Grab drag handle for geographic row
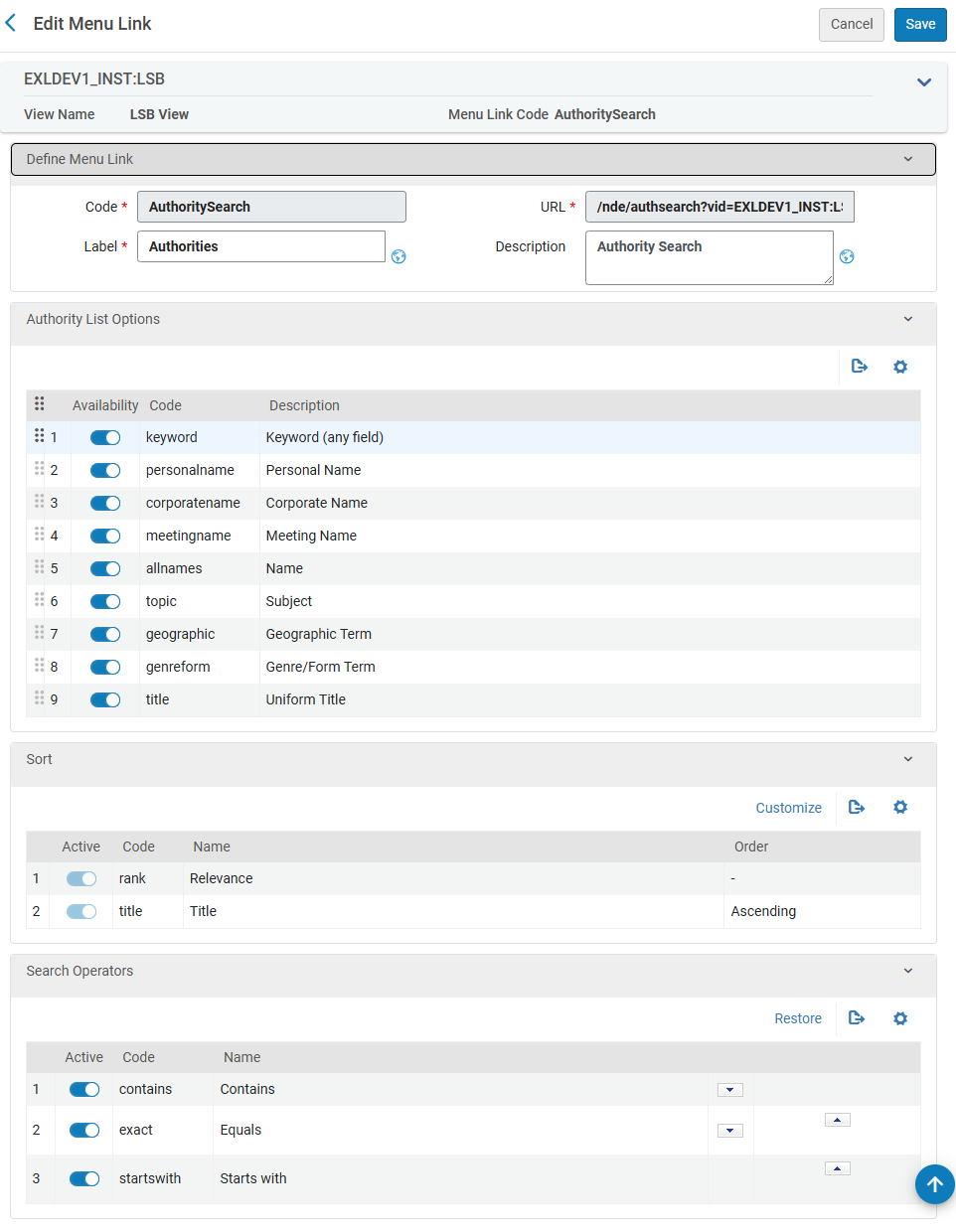 pos(40,632)
